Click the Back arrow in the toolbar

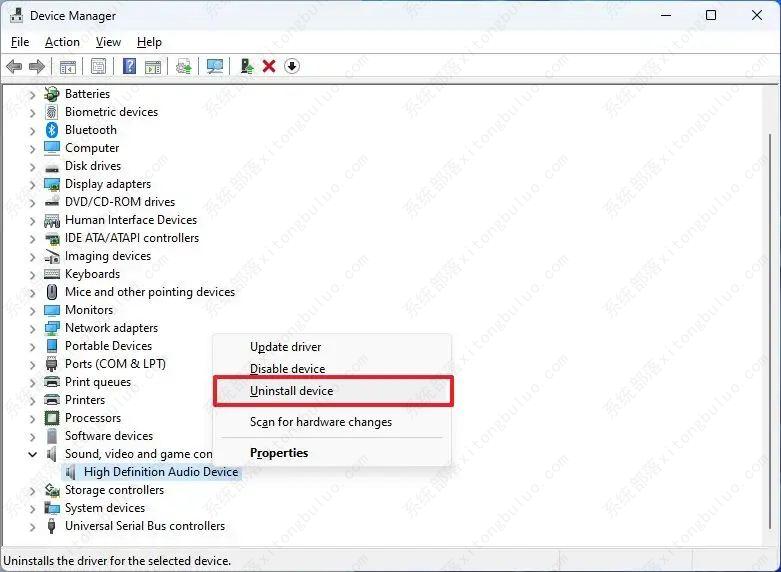[14, 66]
